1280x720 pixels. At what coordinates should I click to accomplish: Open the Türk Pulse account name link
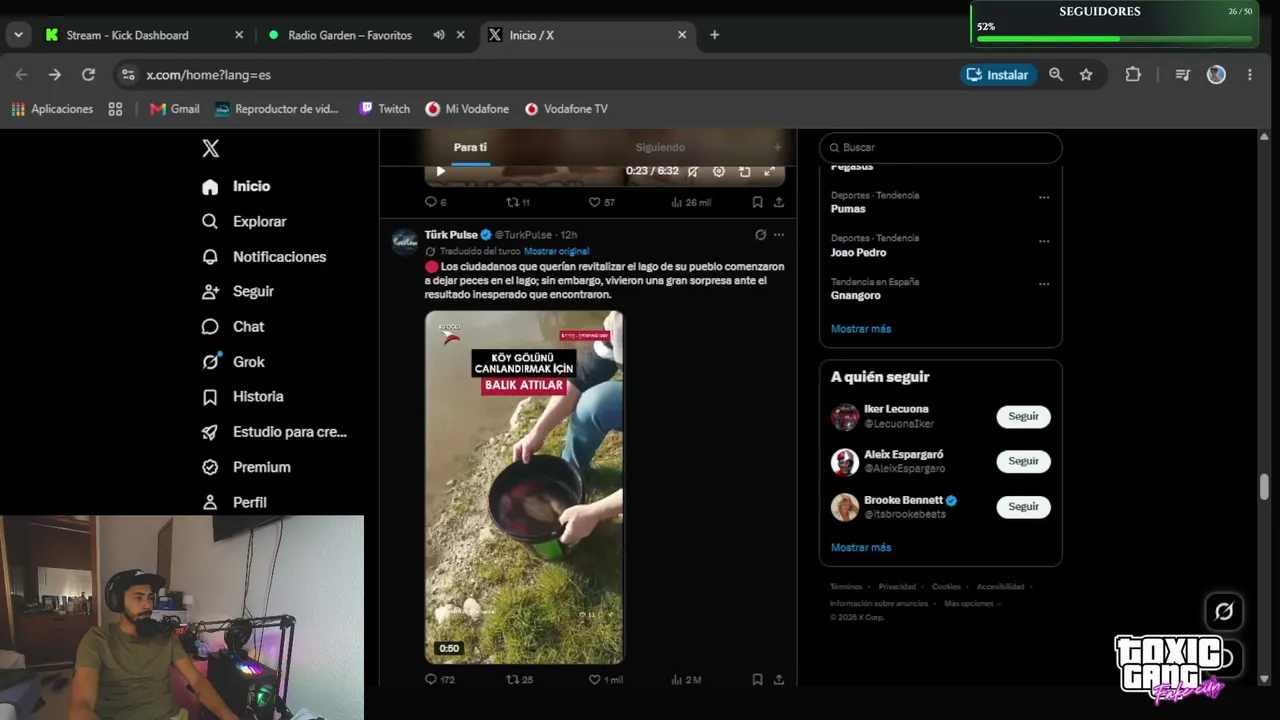coord(451,235)
